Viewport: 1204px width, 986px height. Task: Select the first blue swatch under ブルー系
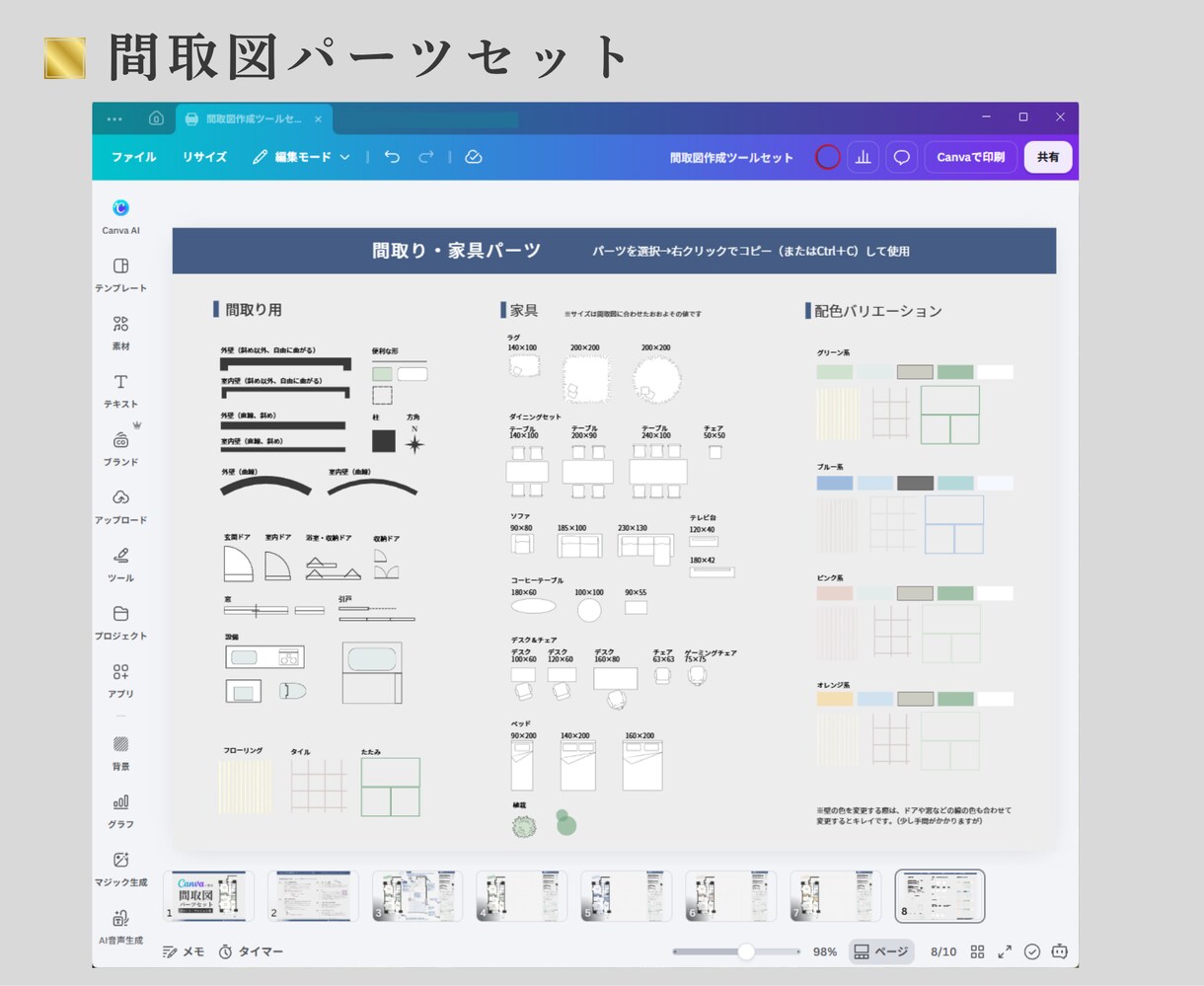[x=835, y=484]
